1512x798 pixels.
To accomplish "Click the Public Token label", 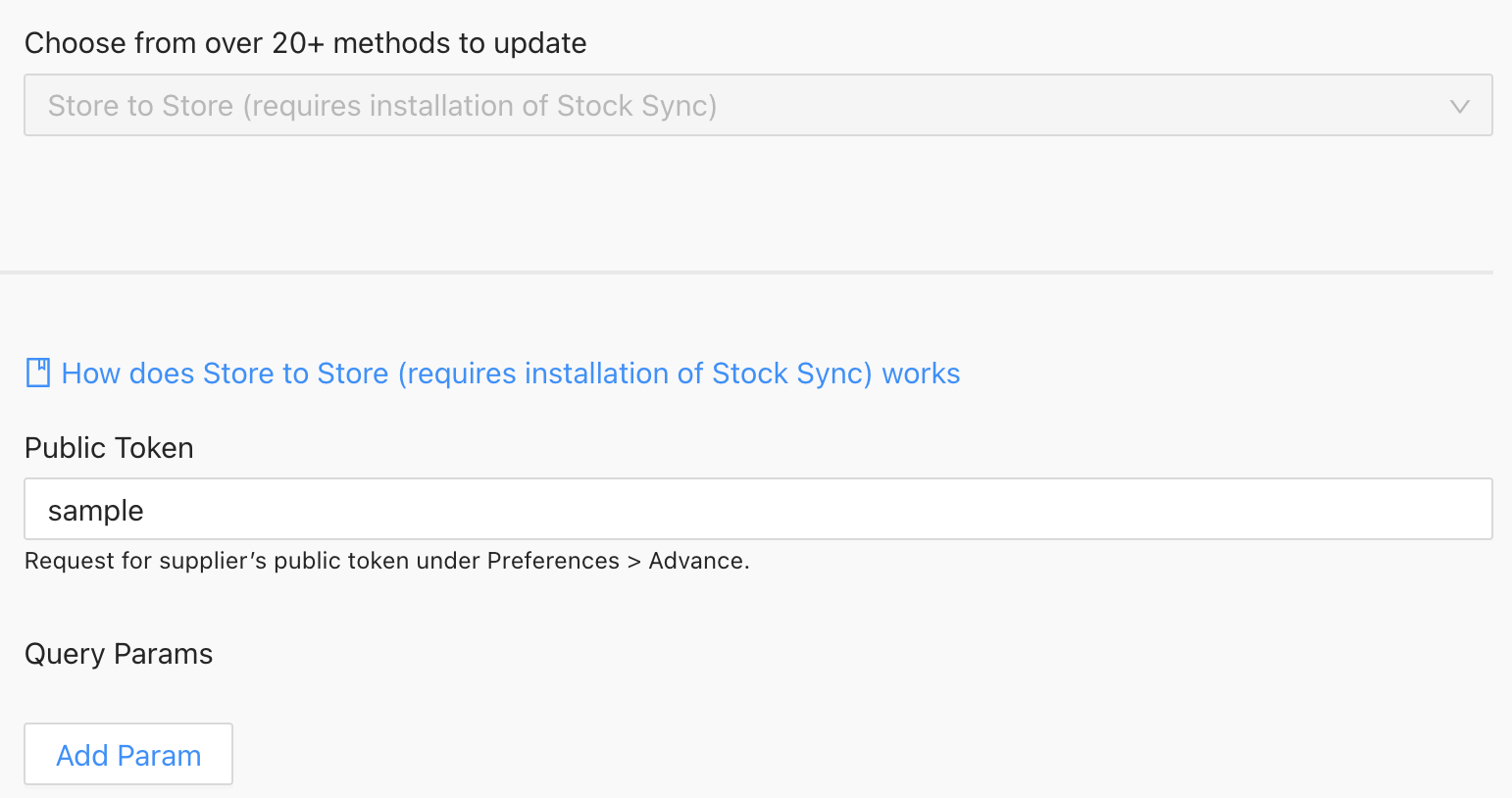I will pos(109,448).
